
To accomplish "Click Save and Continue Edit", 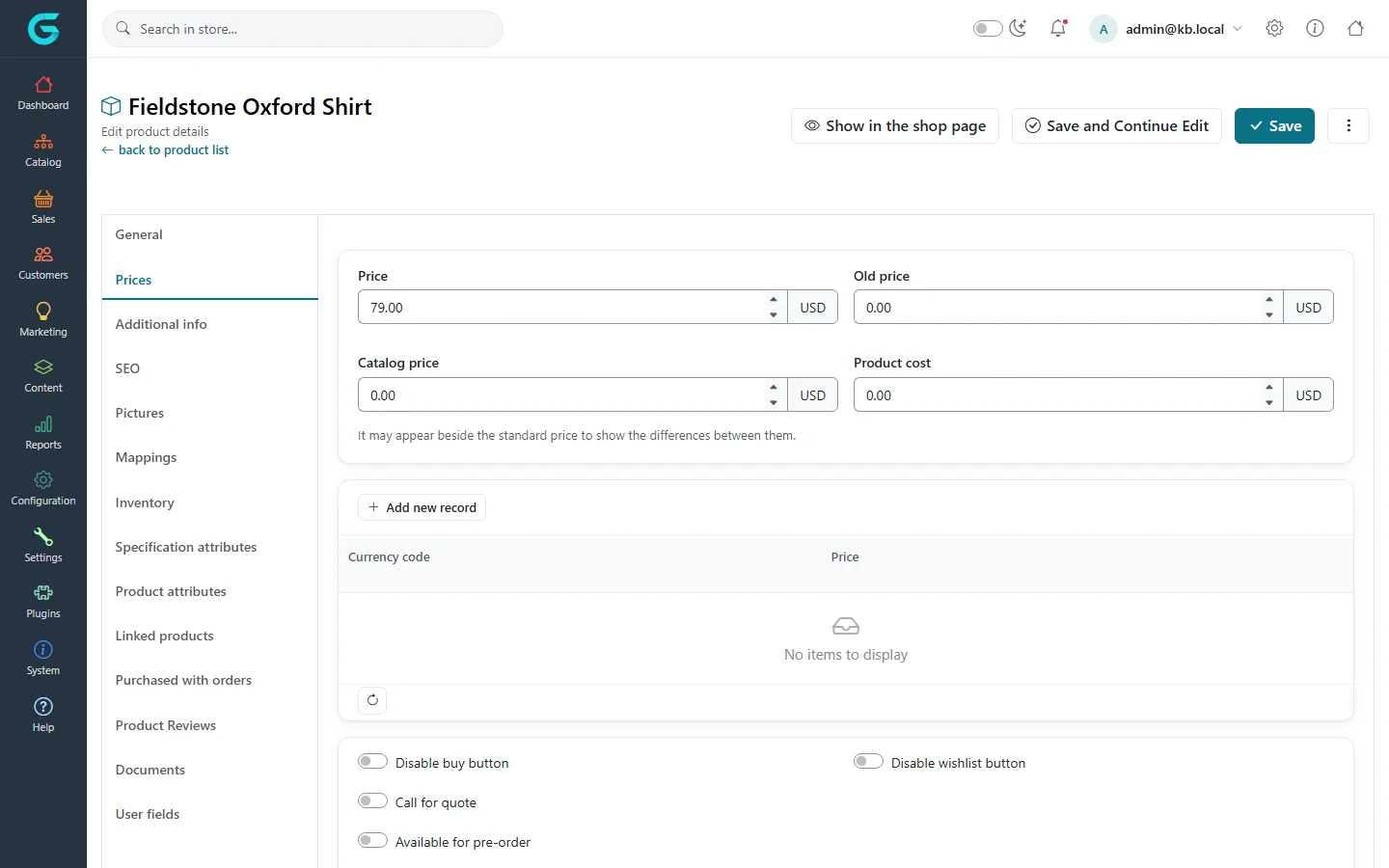I will pos(1117,125).
